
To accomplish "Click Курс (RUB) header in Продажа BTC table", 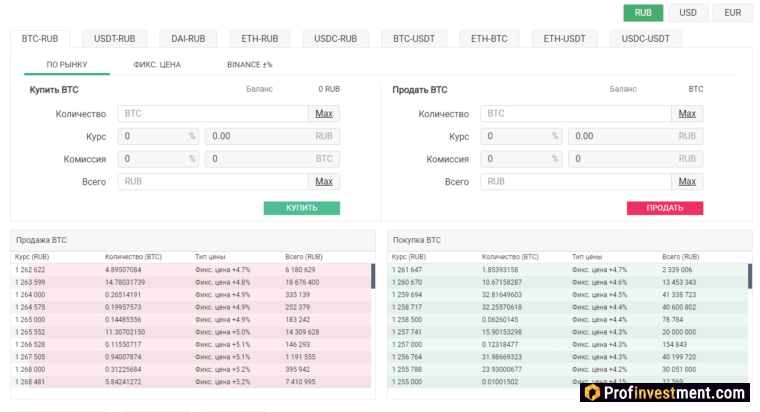I will 32,257.
